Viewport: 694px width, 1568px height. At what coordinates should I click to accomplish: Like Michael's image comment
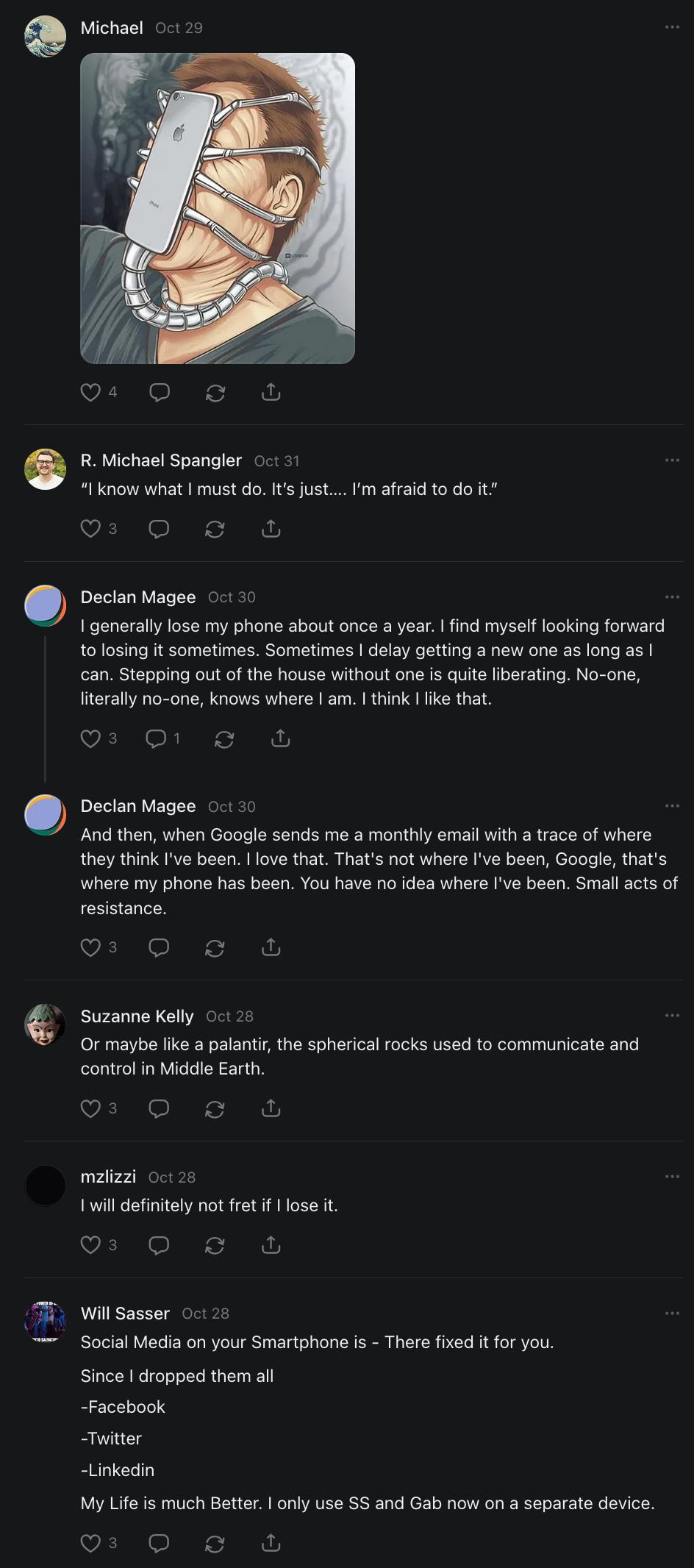(90, 393)
